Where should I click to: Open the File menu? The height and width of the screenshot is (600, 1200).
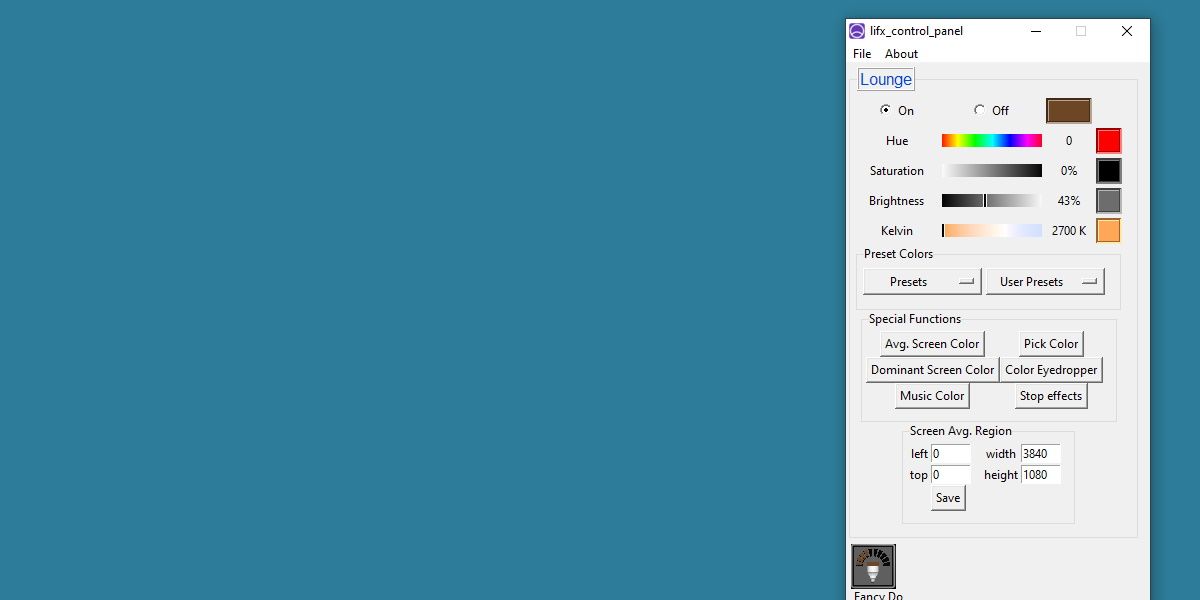(862, 54)
